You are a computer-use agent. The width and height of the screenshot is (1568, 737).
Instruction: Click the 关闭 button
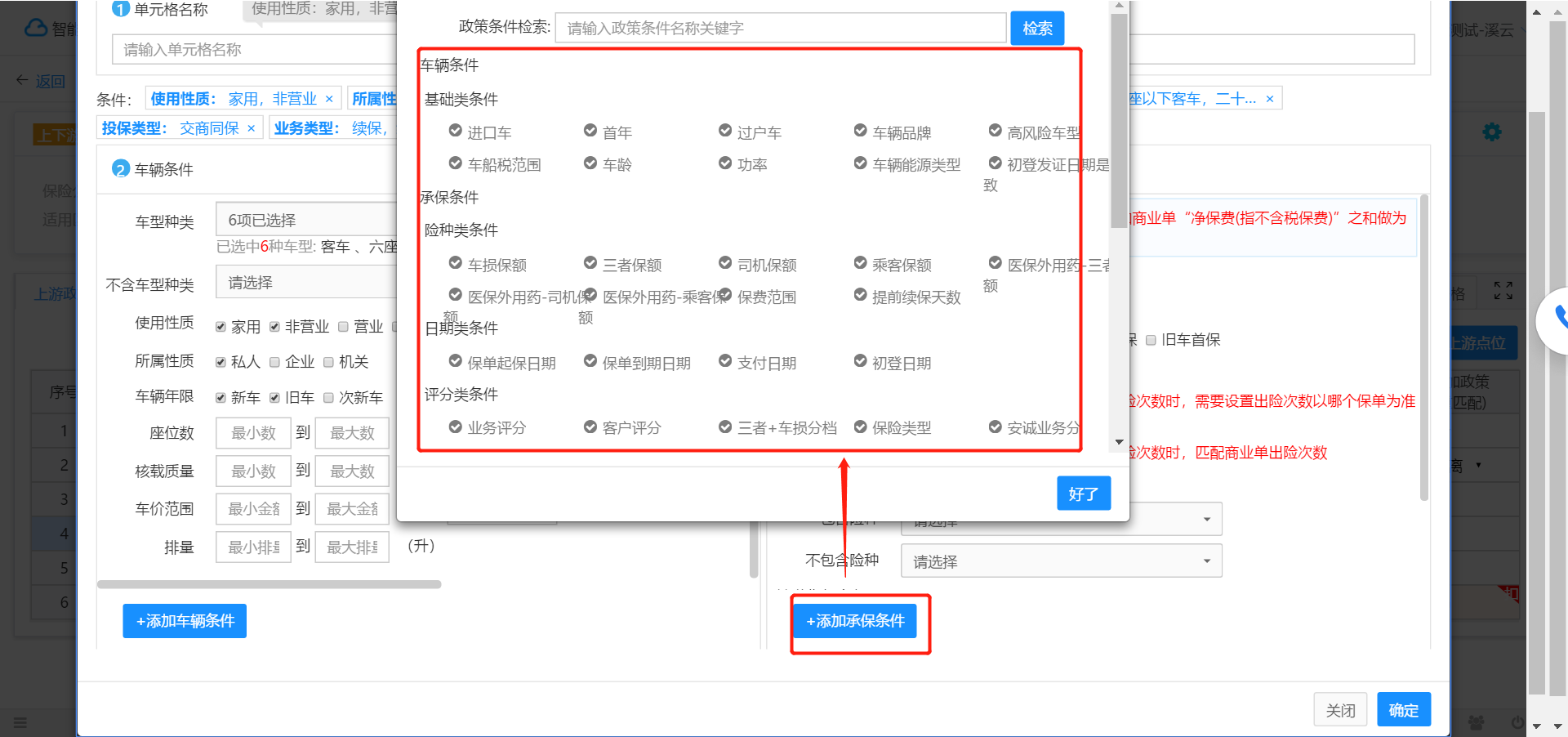coord(1340,710)
